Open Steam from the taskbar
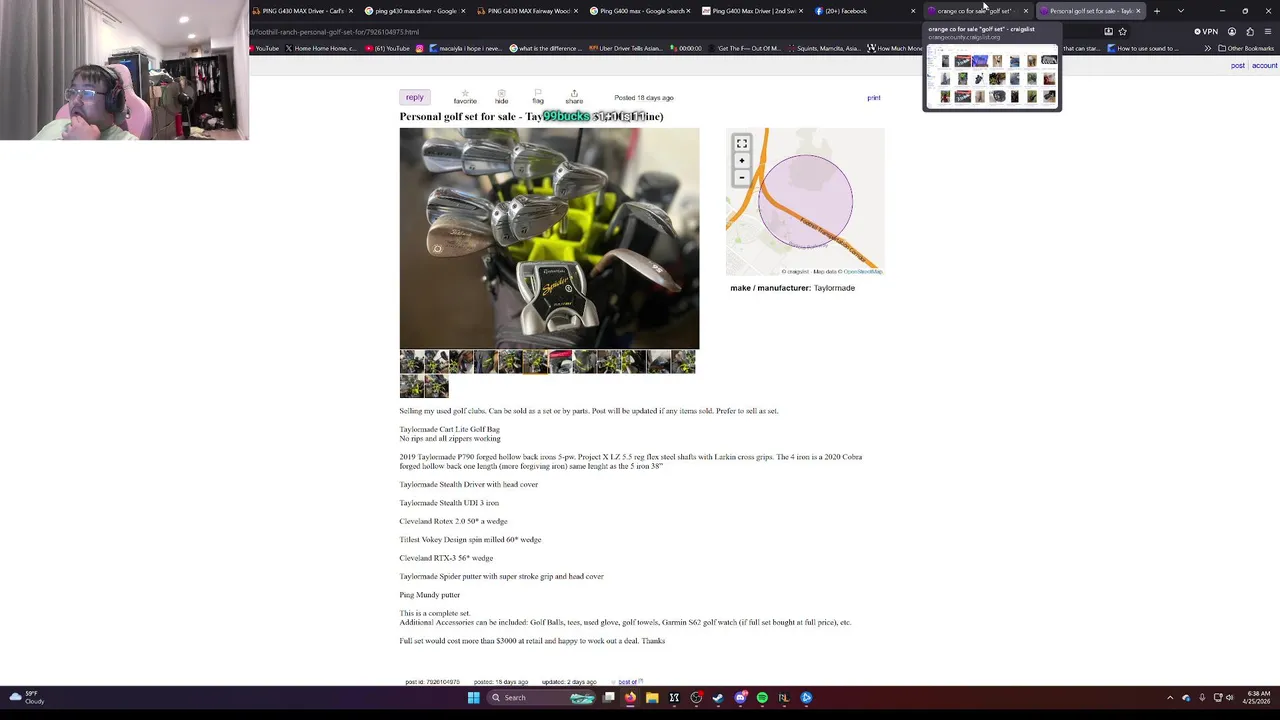This screenshot has height=720, width=1280. (x=718, y=697)
